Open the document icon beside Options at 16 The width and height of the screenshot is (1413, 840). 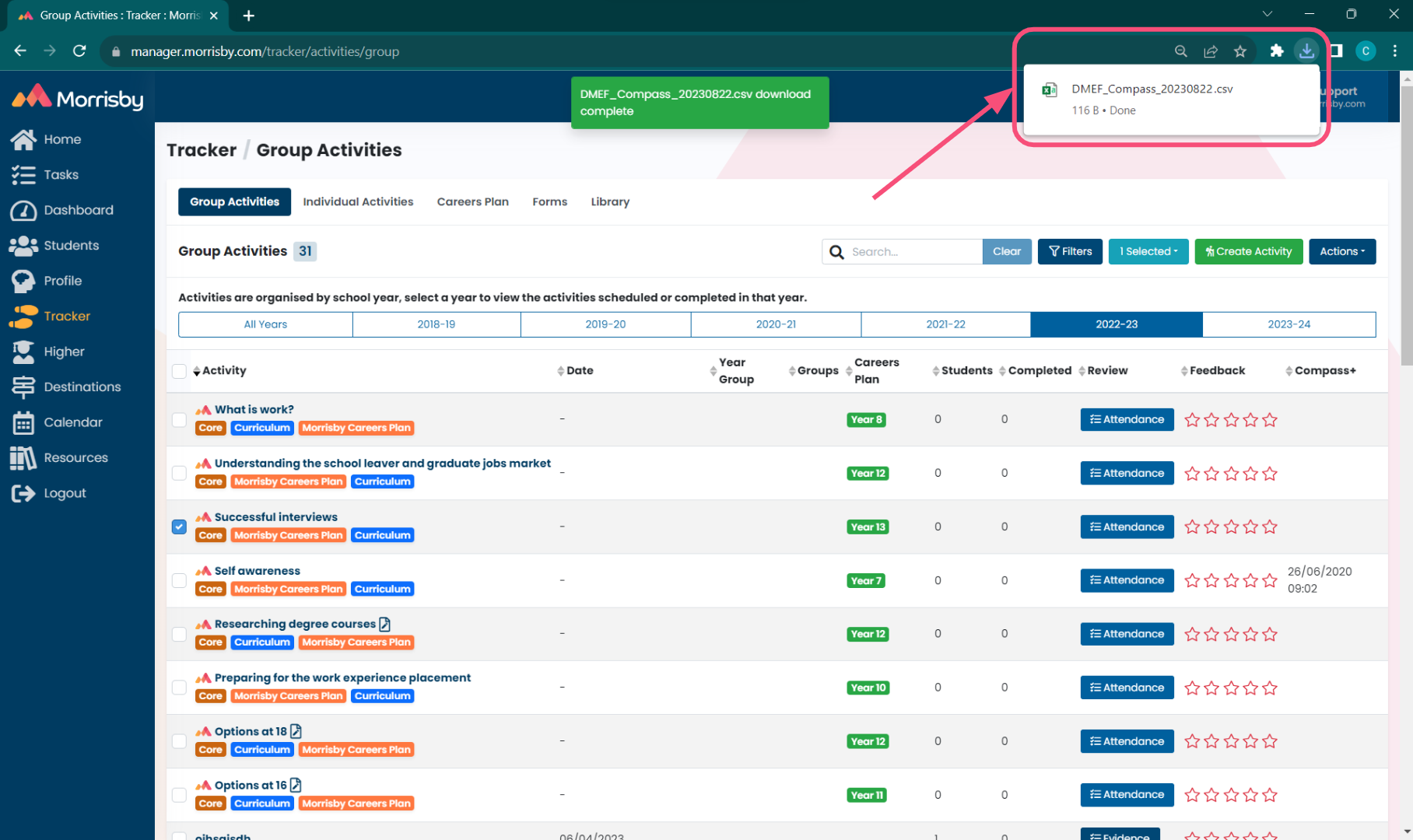[x=296, y=785]
